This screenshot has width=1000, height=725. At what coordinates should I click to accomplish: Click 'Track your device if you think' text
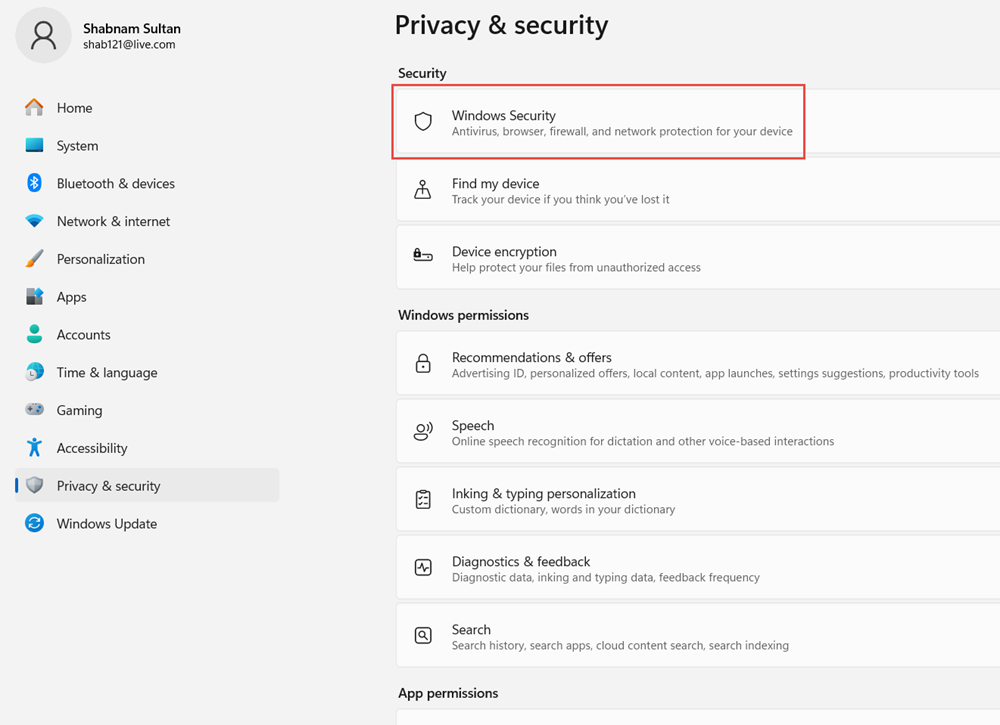[x=561, y=200]
